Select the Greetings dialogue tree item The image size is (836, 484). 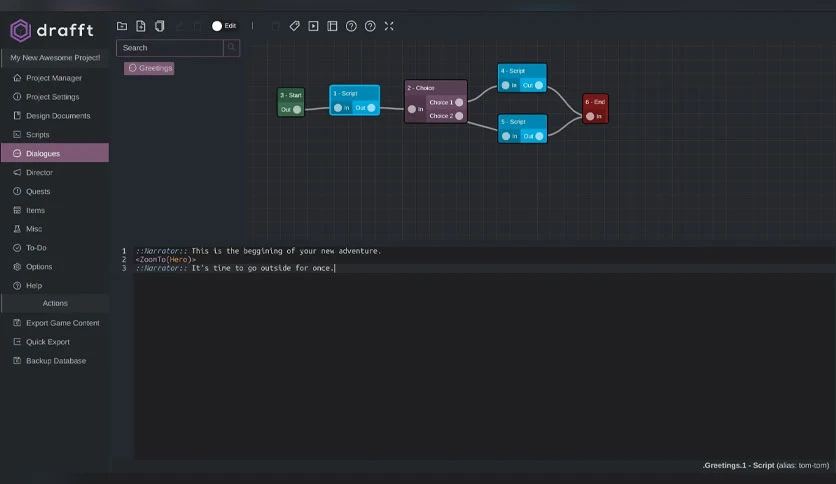[x=149, y=68]
